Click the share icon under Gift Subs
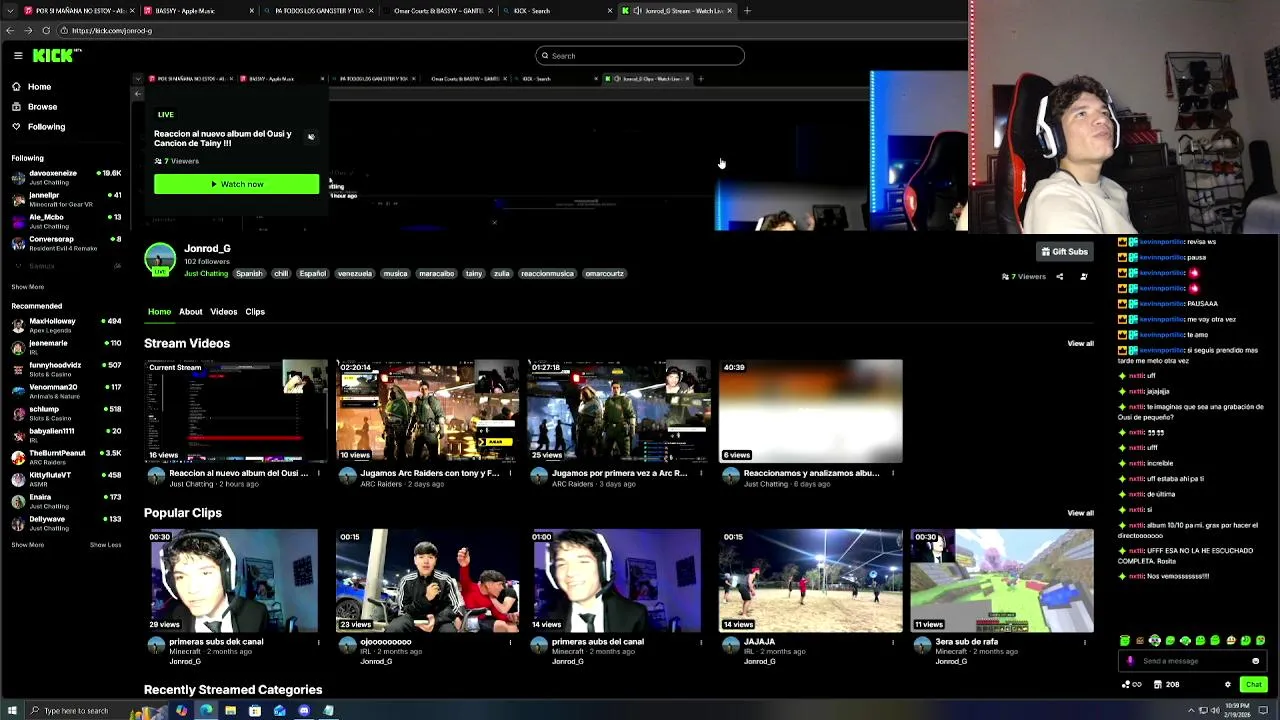 (1060, 277)
